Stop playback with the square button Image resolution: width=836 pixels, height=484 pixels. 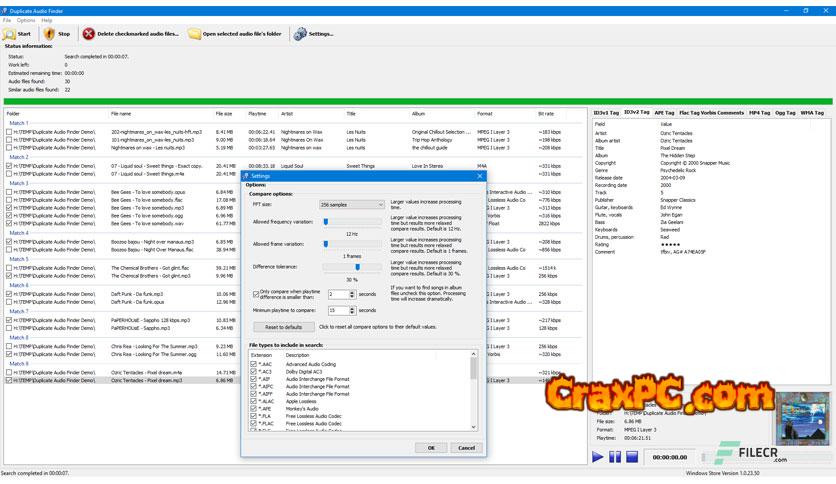(x=631, y=457)
